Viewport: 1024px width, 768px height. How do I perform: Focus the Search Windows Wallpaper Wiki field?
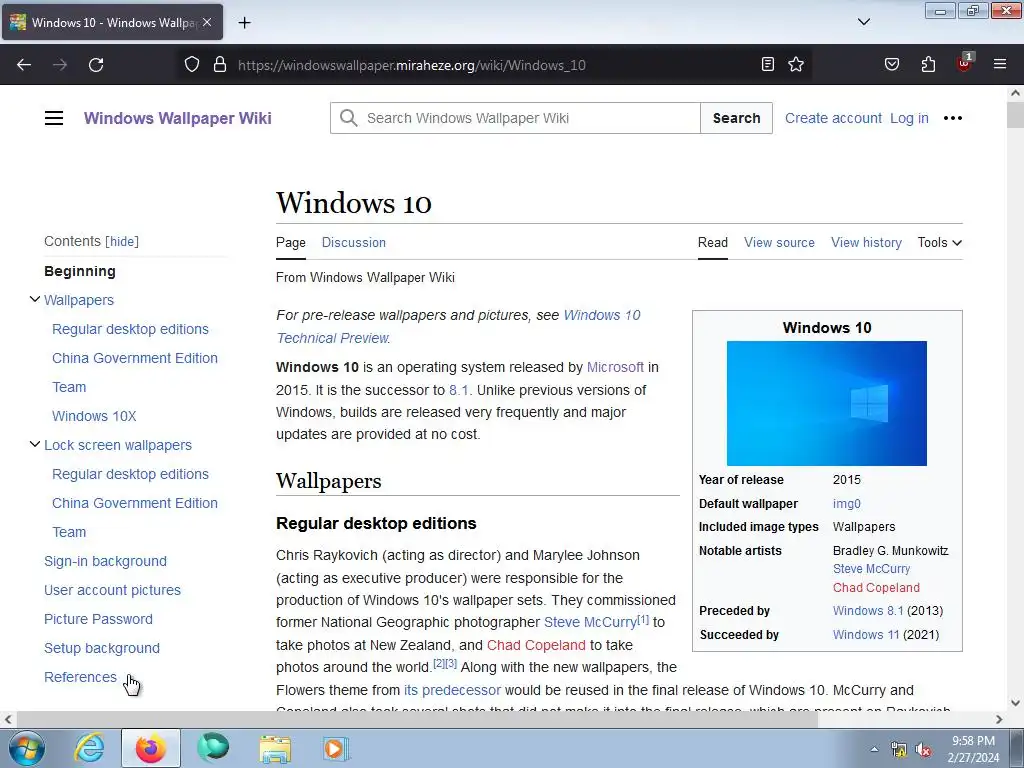pyautogui.click(x=515, y=118)
